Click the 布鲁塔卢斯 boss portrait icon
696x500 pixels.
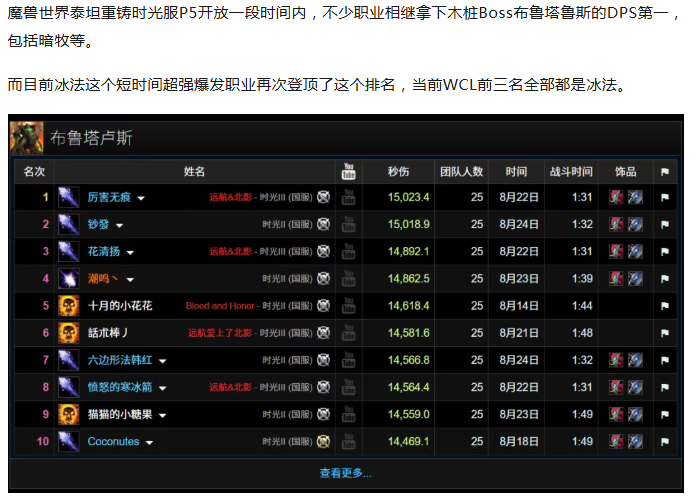click(27, 138)
